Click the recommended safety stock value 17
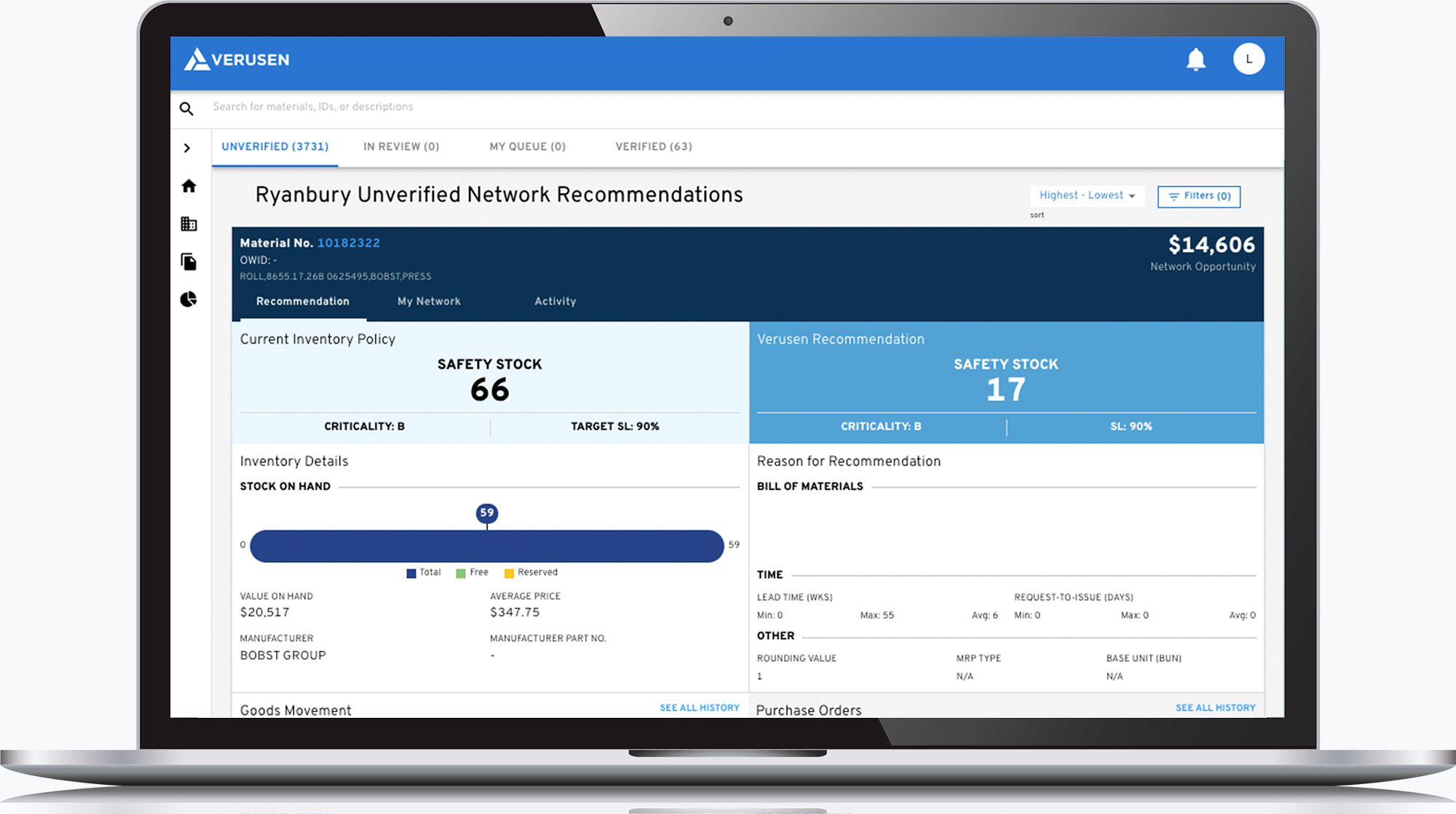The image size is (1456, 814). [x=1006, y=390]
